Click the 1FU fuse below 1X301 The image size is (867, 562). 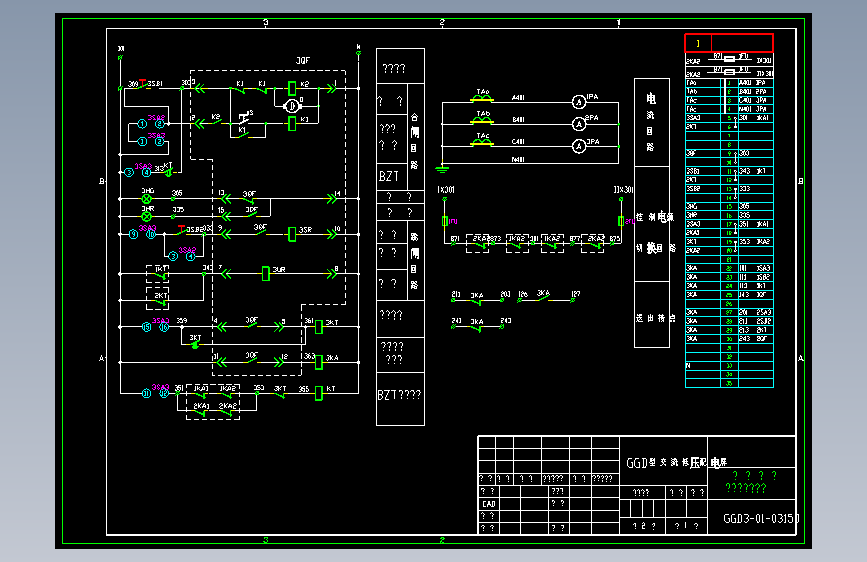tap(445, 221)
